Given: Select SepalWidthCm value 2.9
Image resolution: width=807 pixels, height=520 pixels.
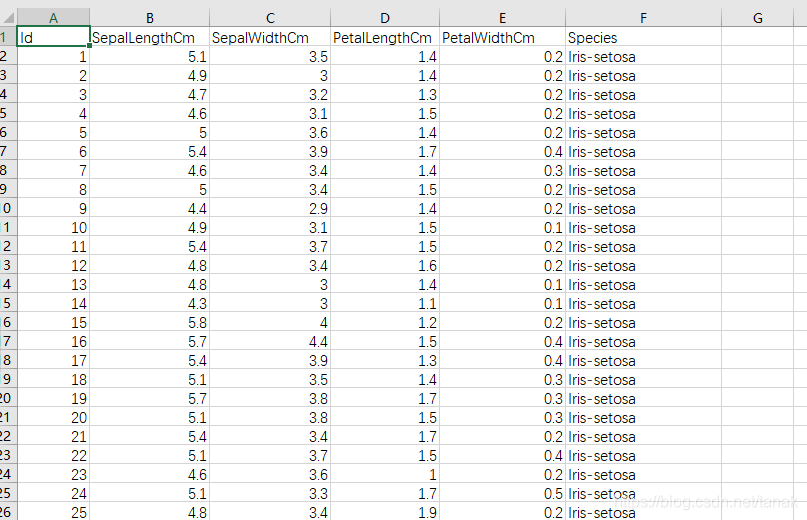Looking at the screenshot, I should pyautogui.click(x=270, y=208).
